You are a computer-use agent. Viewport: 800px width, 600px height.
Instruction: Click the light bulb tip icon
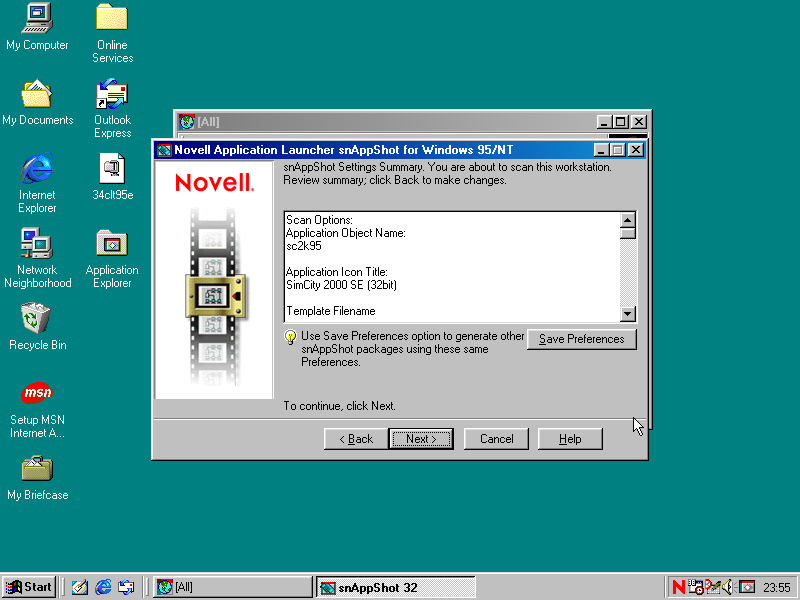click(x=290, y=337)
